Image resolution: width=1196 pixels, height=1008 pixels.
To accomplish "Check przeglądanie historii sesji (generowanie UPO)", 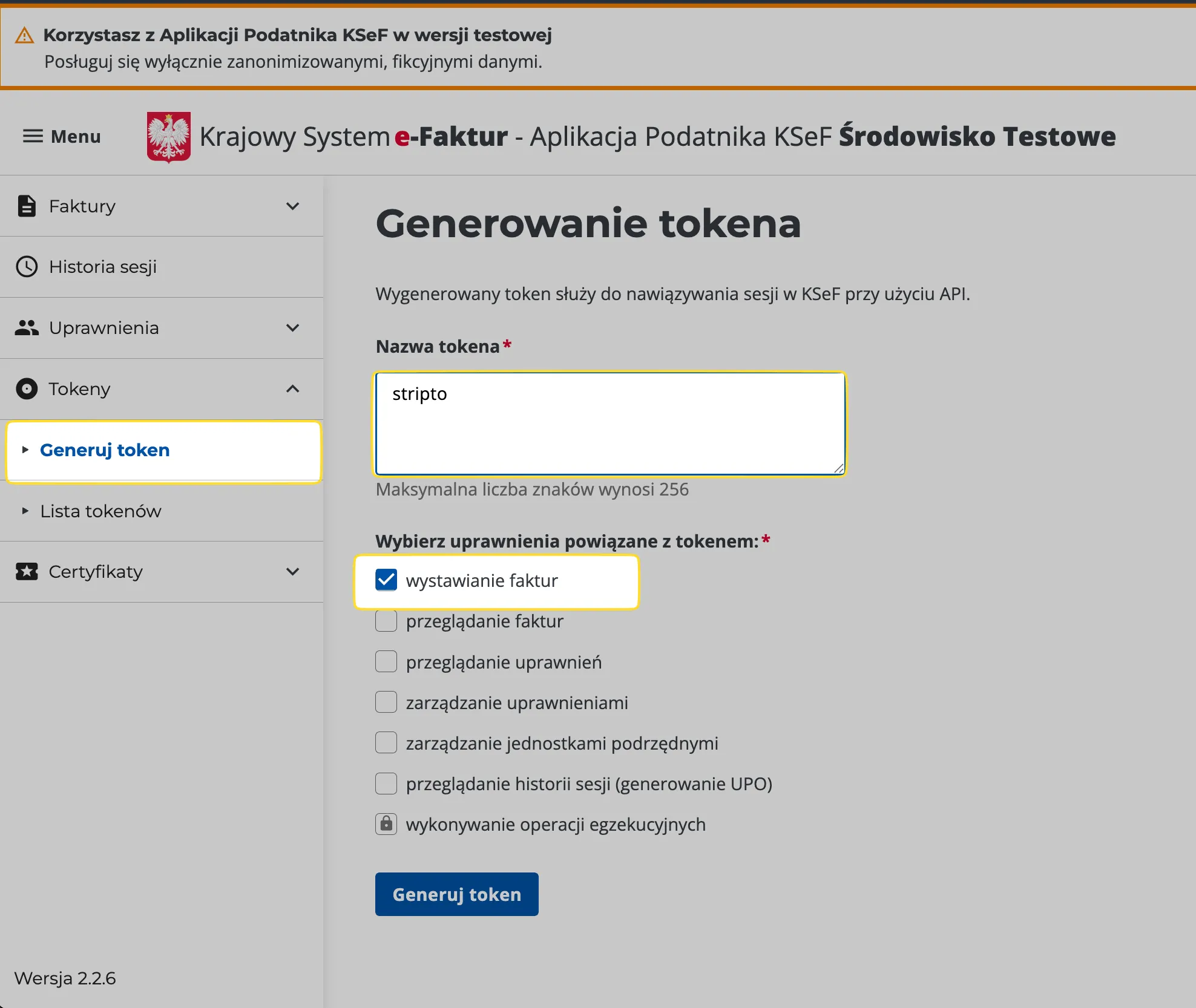I will coord(386,784).
